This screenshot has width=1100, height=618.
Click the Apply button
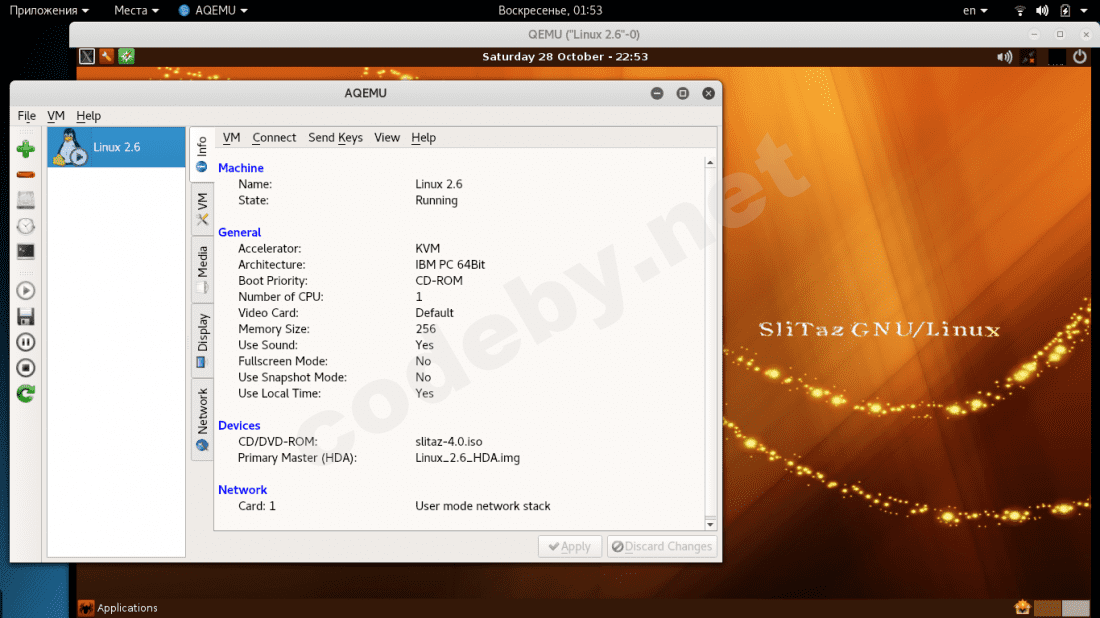[x=570, y=546]
